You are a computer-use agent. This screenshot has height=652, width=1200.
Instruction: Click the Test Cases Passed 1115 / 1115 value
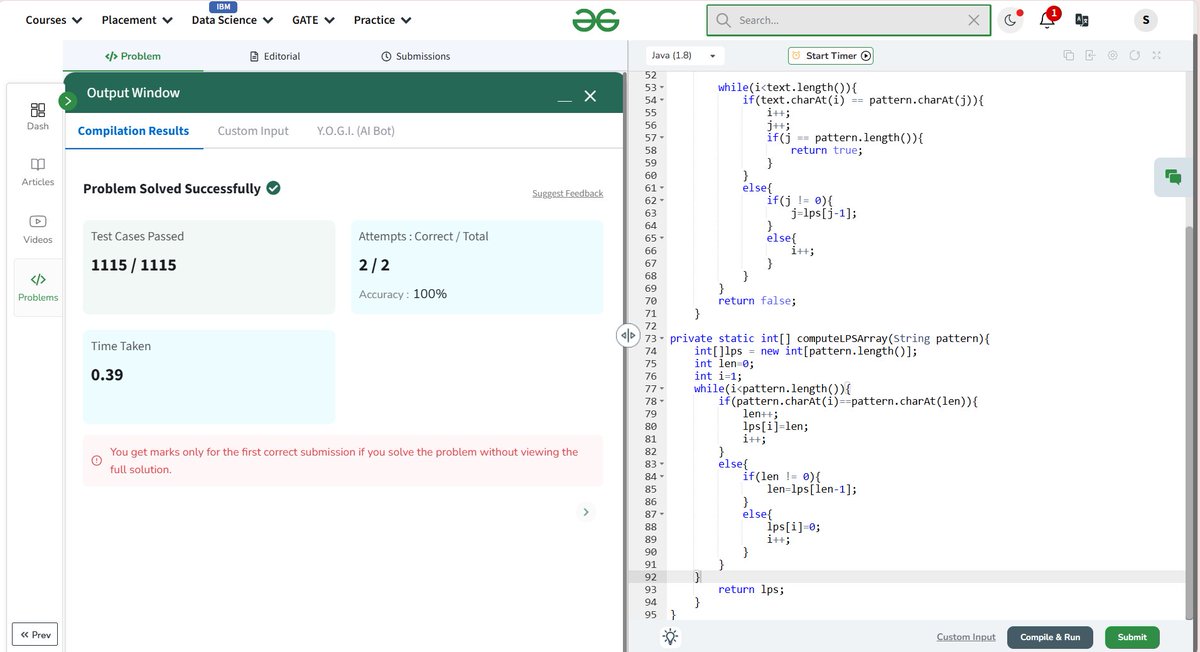tap(134, 265)
